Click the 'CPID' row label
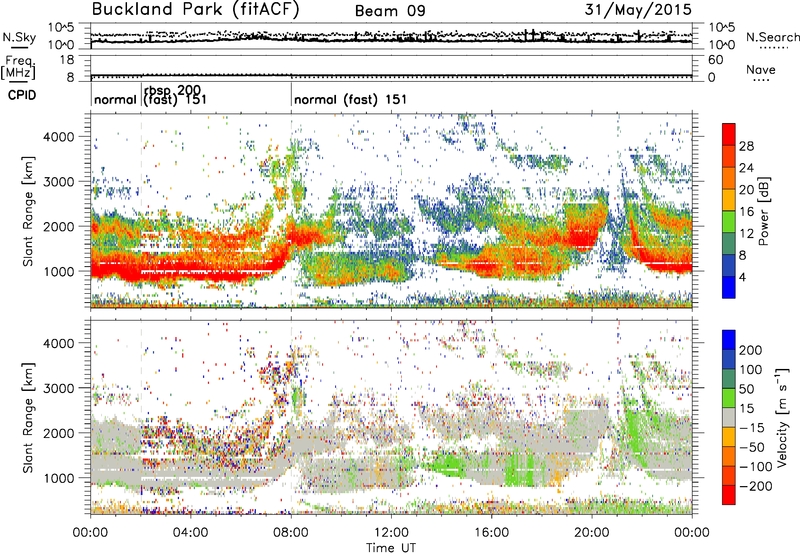The width and height of the screenshot is (800, 554). tap(22, 95)
